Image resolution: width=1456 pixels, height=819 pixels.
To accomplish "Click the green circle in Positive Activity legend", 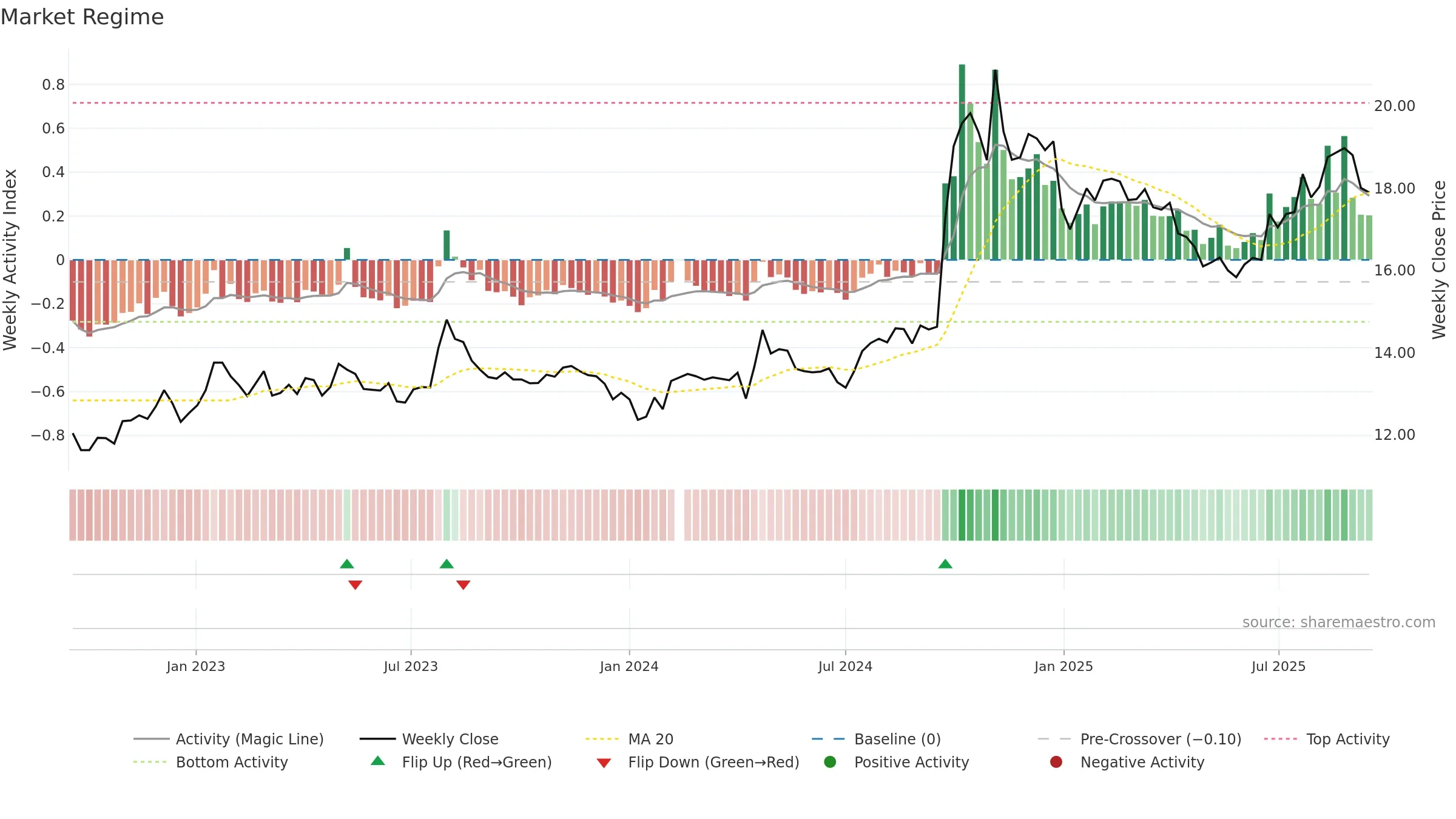I will click(x=830, y=762).
